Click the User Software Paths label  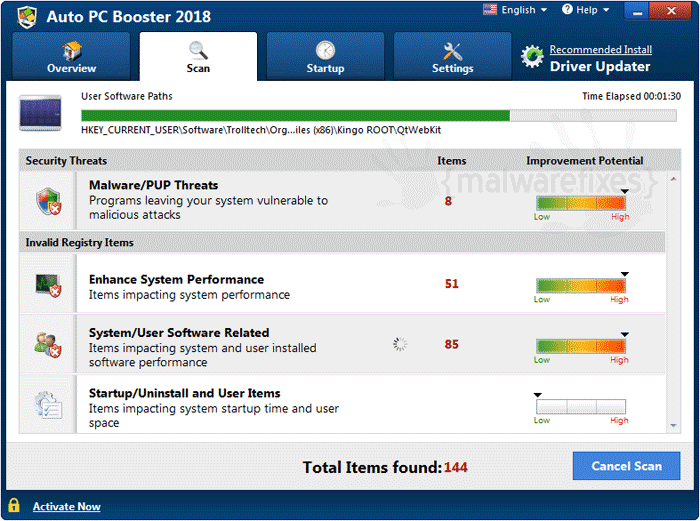127,96
